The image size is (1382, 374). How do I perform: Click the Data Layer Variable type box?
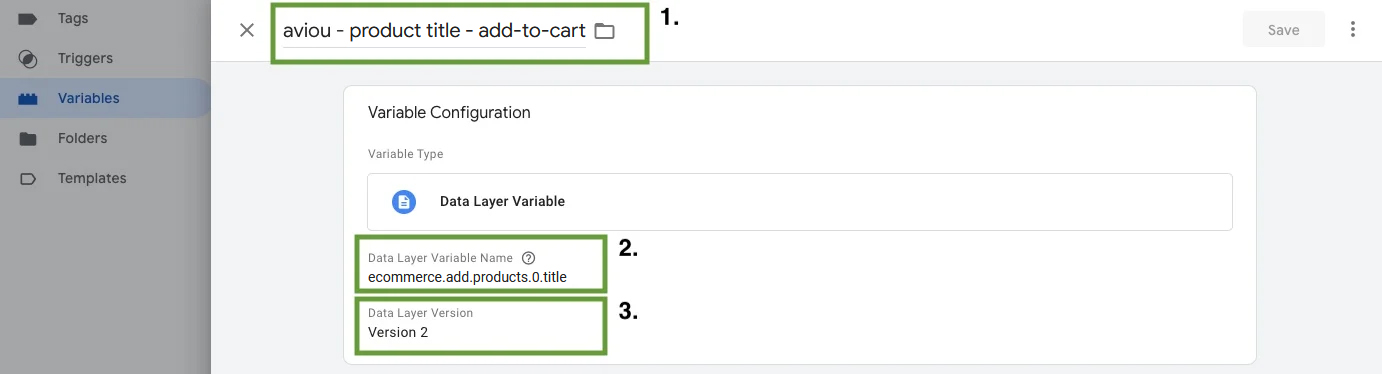[x=799, y=201]
